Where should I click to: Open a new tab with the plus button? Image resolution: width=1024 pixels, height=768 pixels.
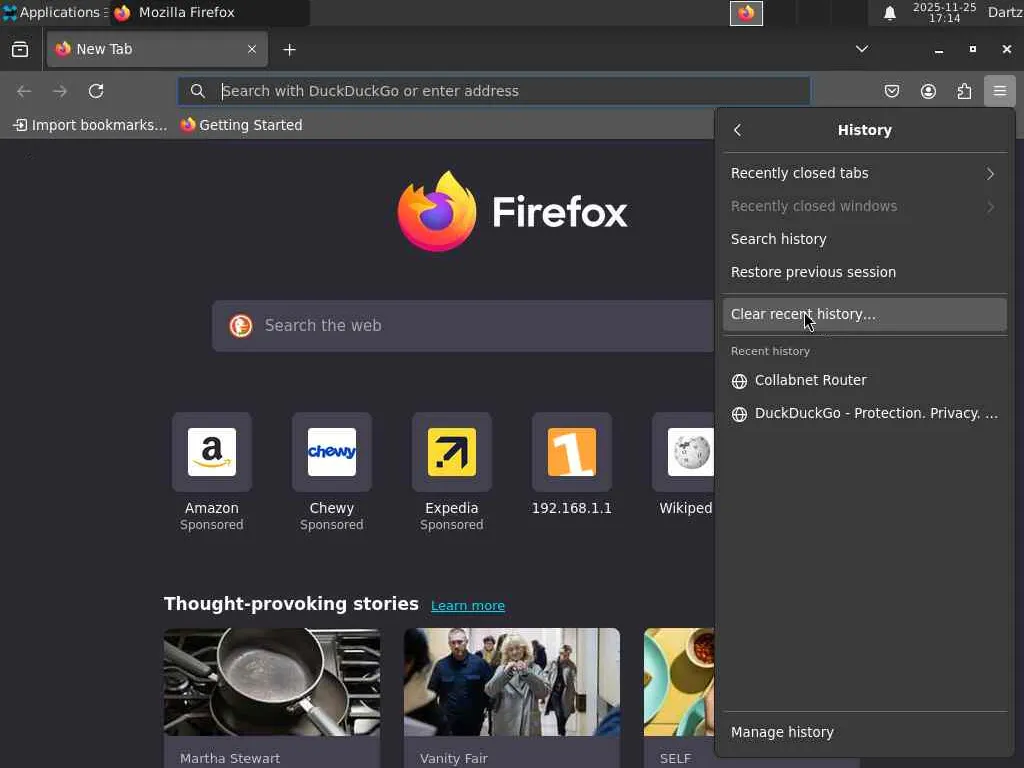[289, 50]
